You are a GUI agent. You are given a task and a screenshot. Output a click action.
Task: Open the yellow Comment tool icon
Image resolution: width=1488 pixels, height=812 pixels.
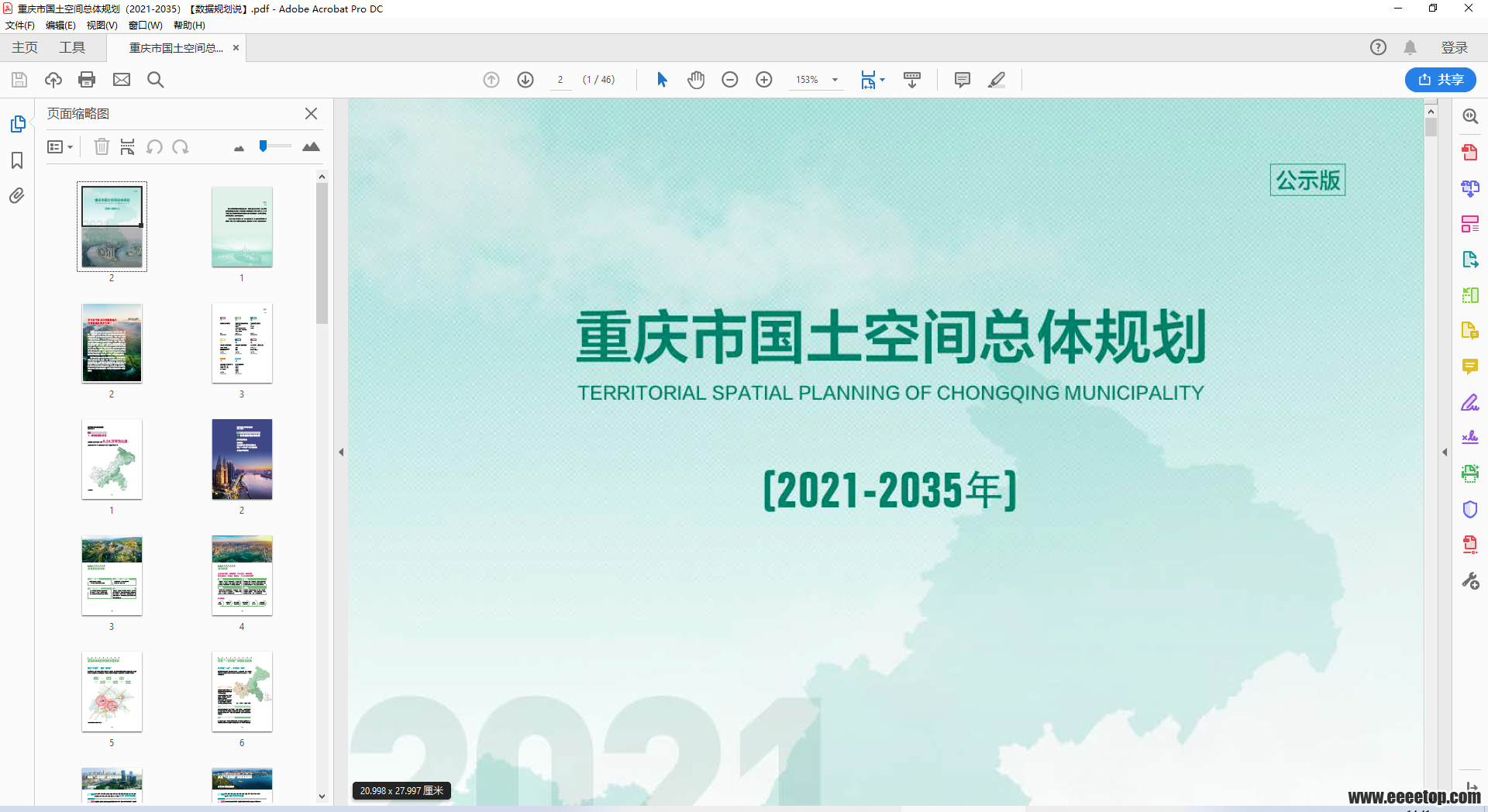1470,366
